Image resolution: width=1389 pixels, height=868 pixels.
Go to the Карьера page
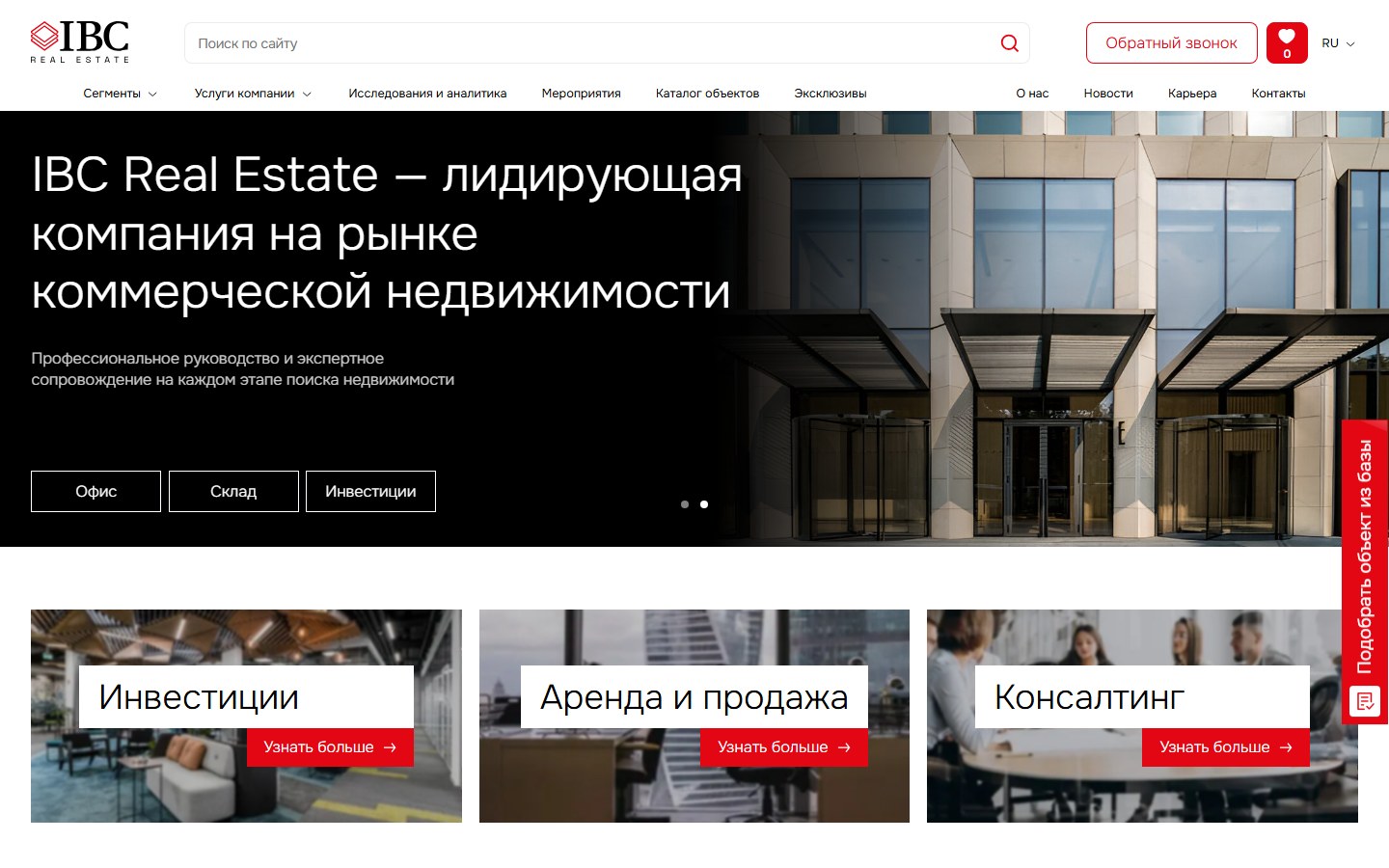point(1192,94)
